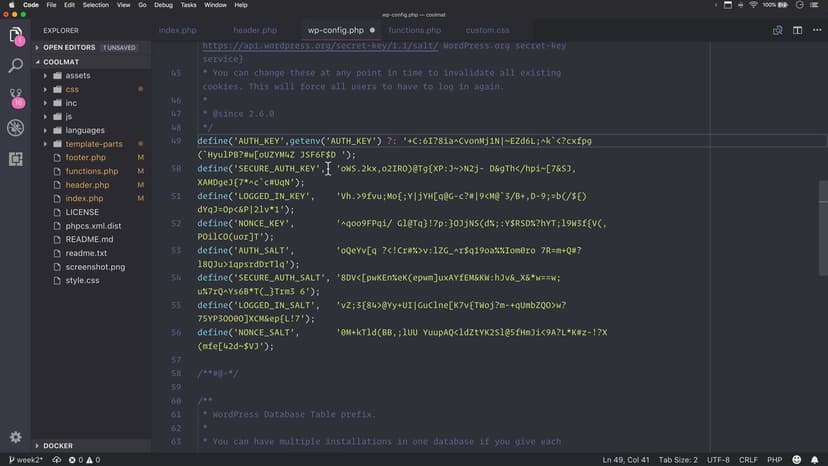Expand the OPEN EDITORS section
This screenshot has height=466, width=828.
click(x=69, y=47)
